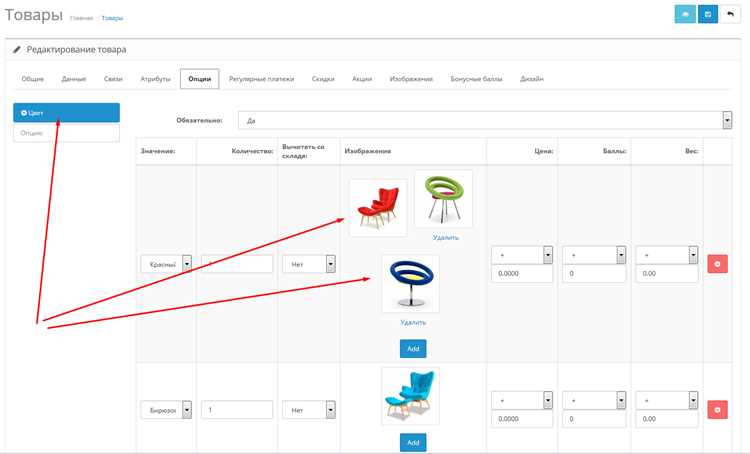The width and height of the screenshot is (750, 454).
Task: Click Add button in Бирюзовый row
Action: tap(413, 443)
